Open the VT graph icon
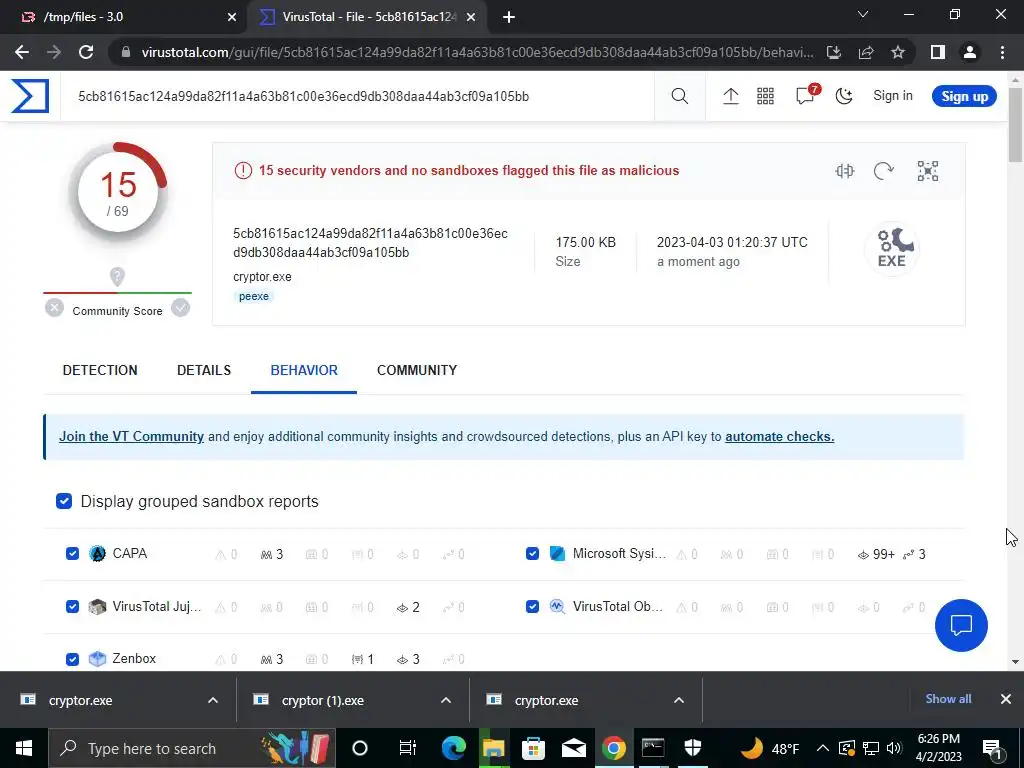Image resolution: width=1024 pixels, height=768 pixels. click(x=928, y=171)
